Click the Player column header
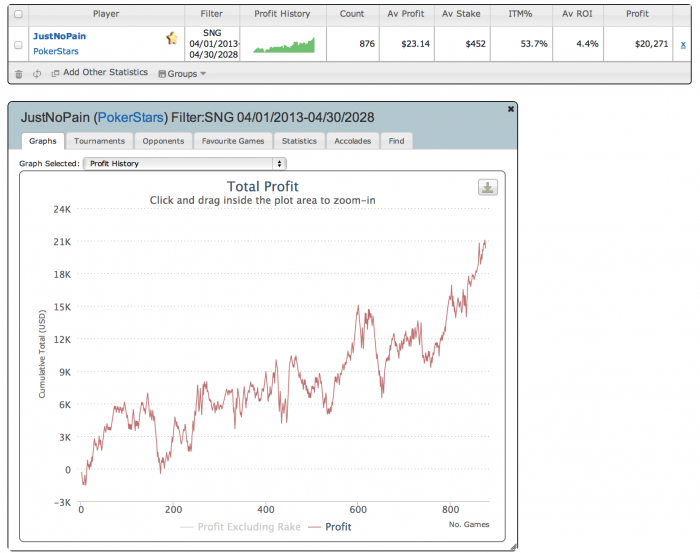 pos(106,14)
